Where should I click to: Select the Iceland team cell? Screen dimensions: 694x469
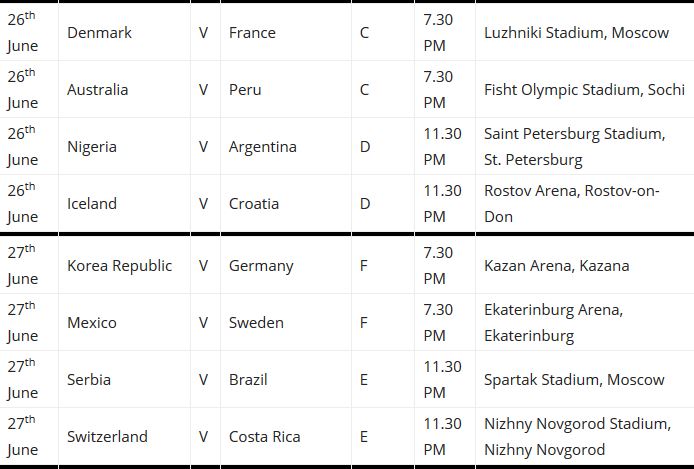[124, 204]
